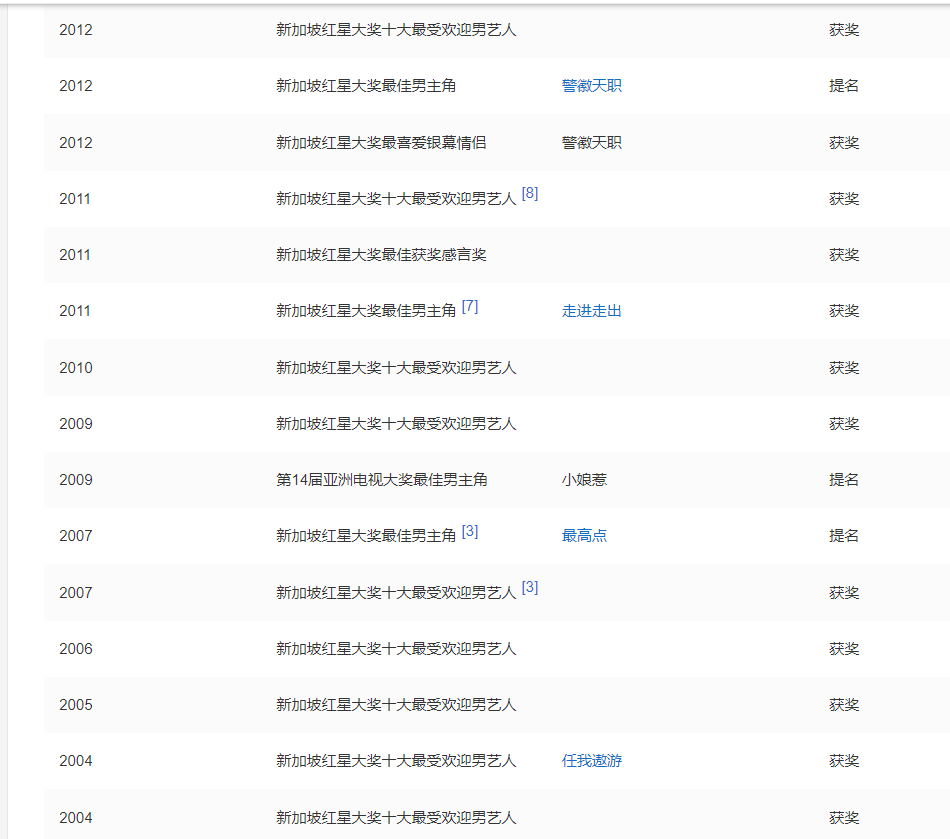Select the 新加坡红星大奖最佳获奖感言奖 award text

pos(381,255)
